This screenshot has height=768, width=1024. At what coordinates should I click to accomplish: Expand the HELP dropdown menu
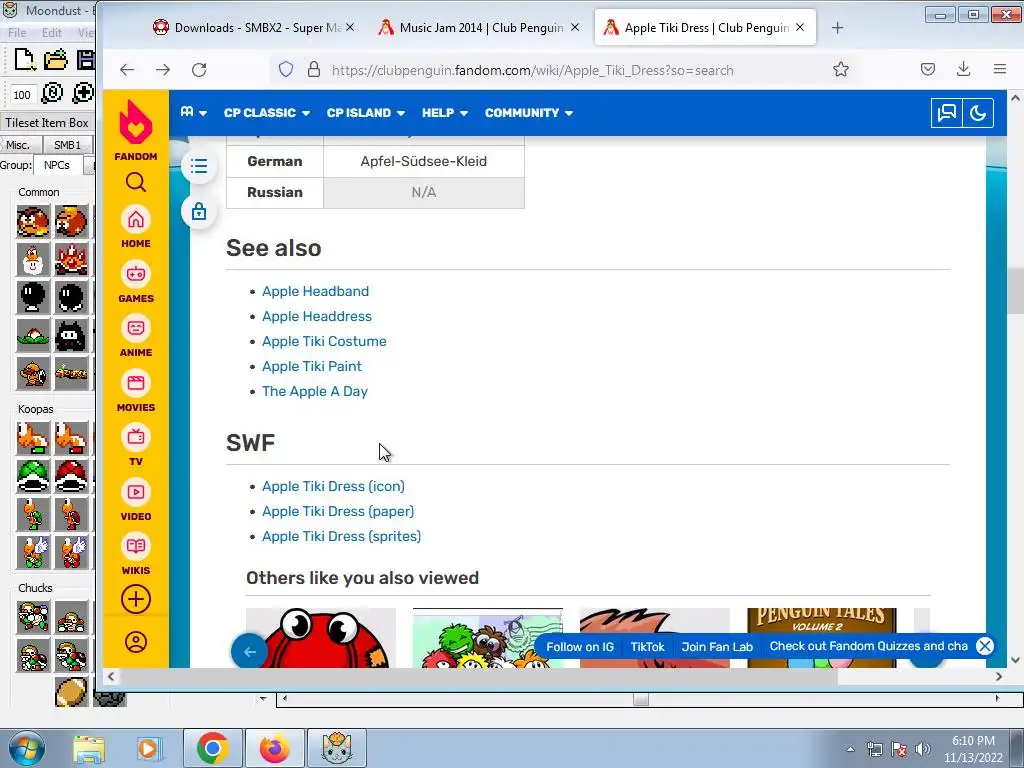click(x=445, y=113)
